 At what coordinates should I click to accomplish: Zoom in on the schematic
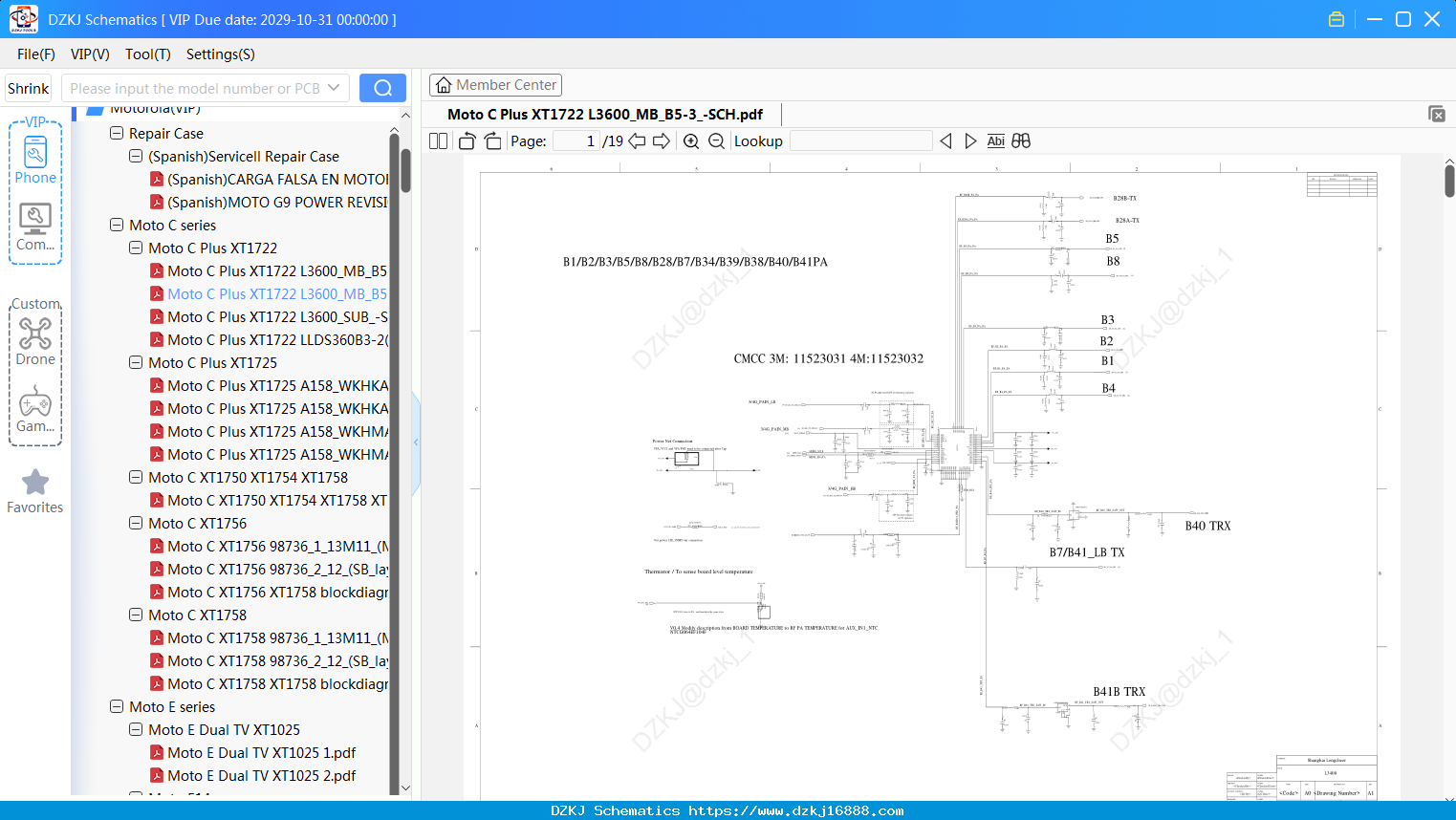[691, 141]
